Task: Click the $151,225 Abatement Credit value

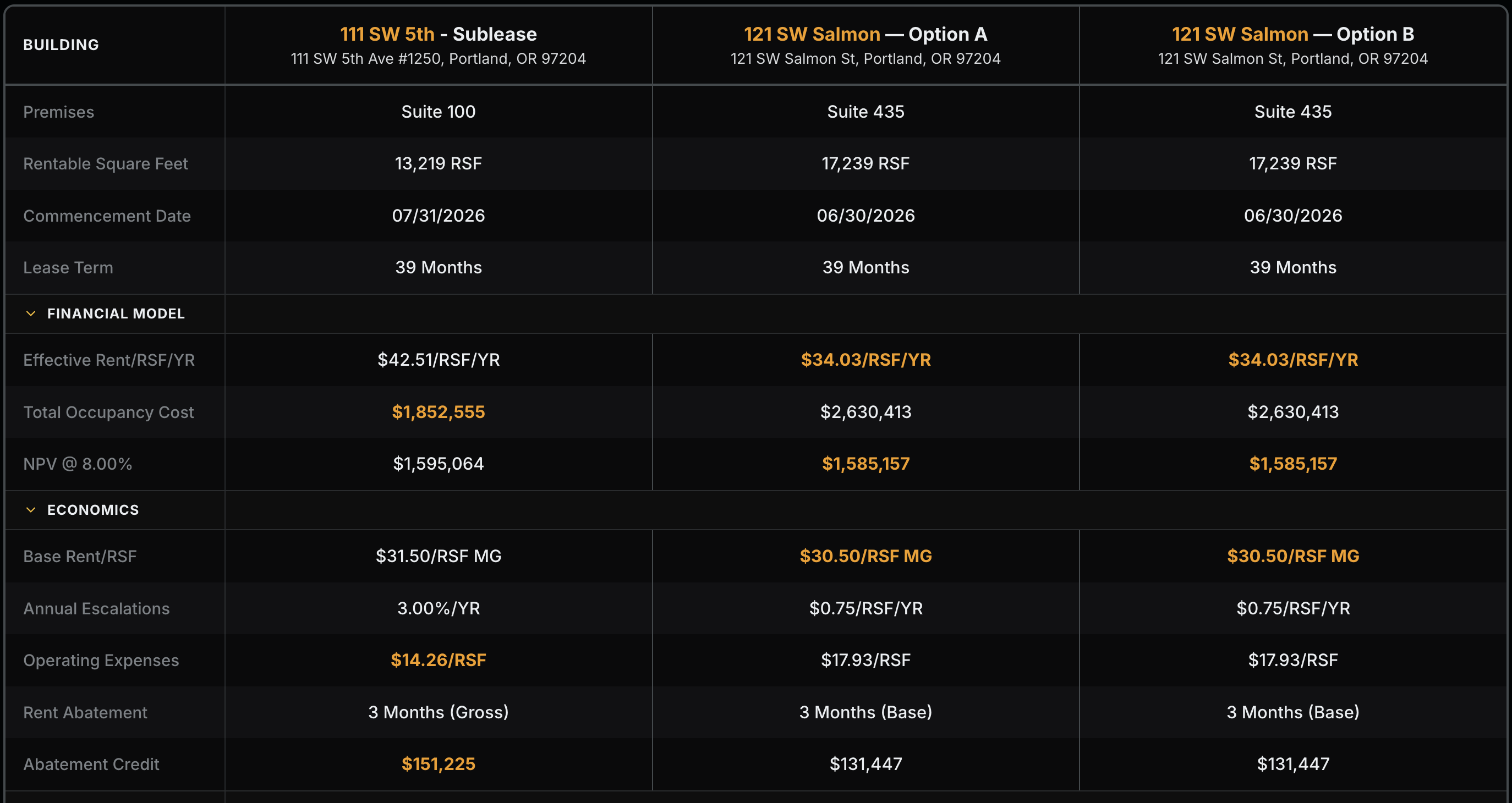Action: pyautogui.click(x=438, y=764)
